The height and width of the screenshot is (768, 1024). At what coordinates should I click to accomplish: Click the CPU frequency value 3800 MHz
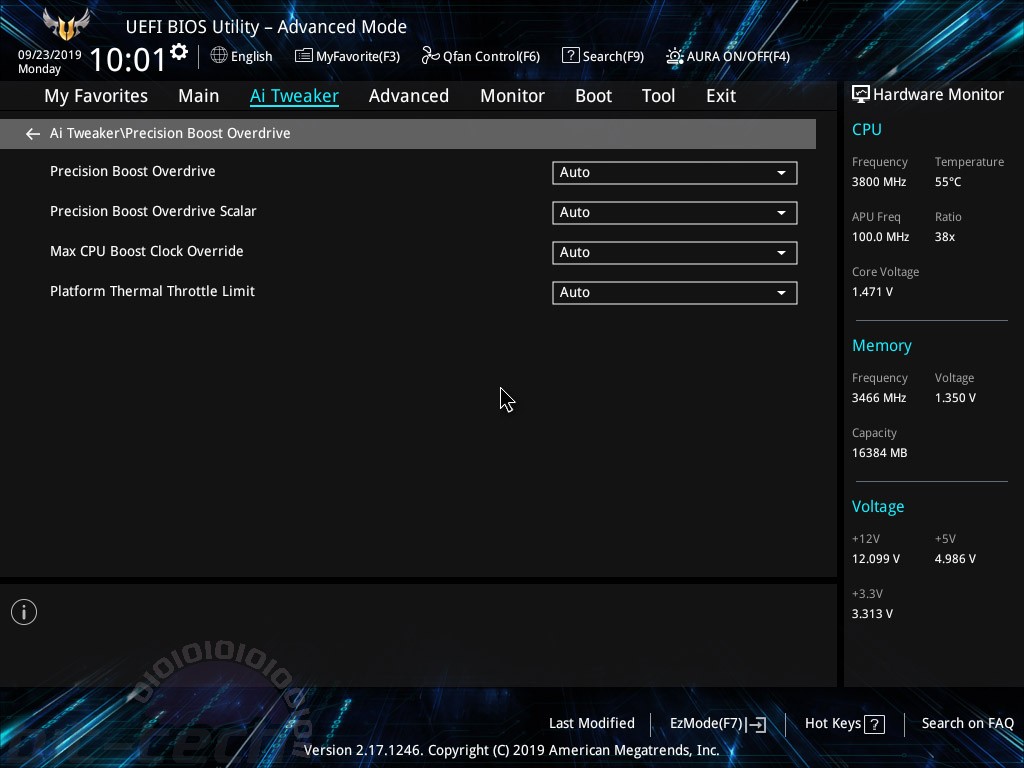879,182
